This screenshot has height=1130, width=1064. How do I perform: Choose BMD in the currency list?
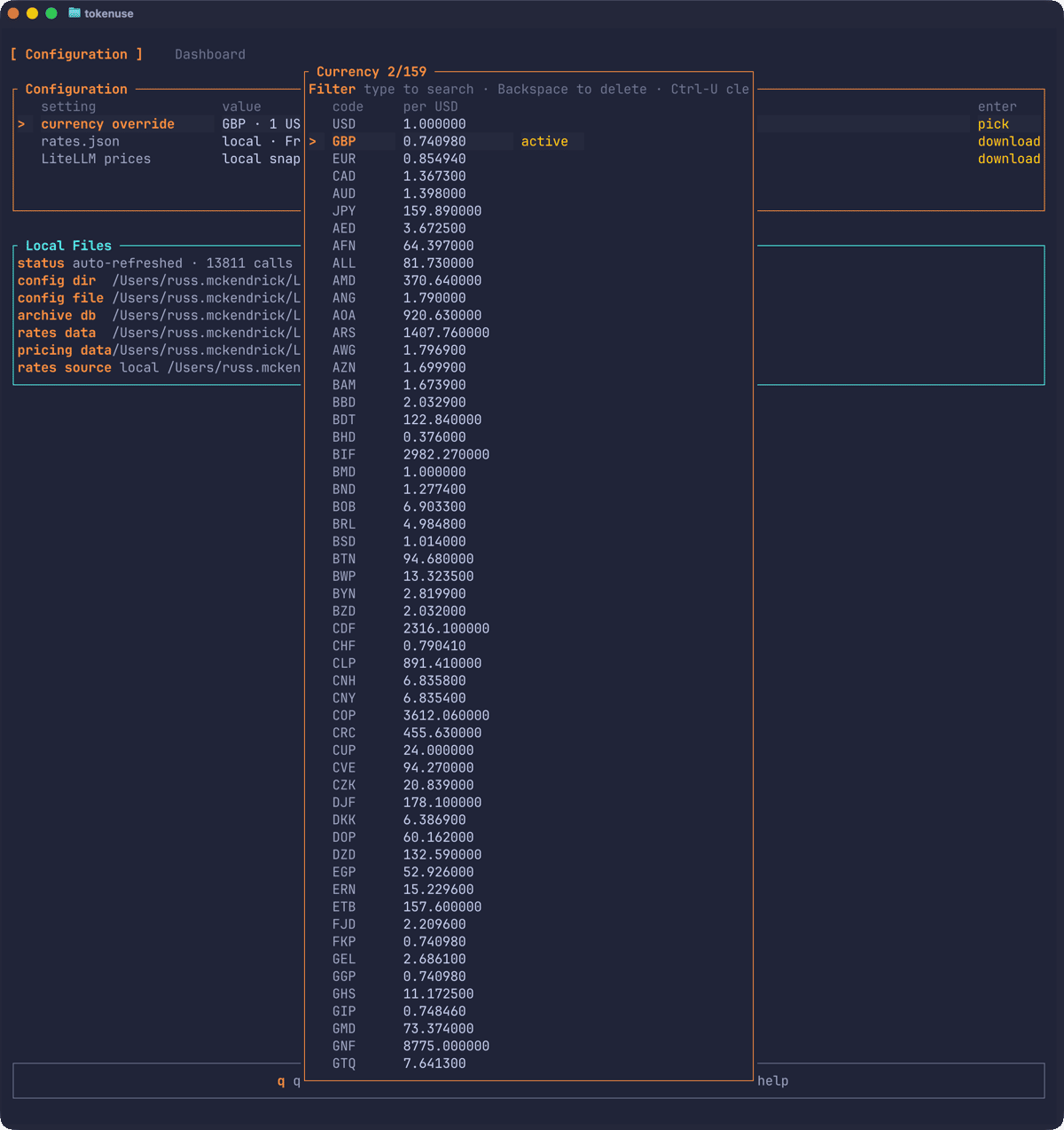(x=529, y=472)
